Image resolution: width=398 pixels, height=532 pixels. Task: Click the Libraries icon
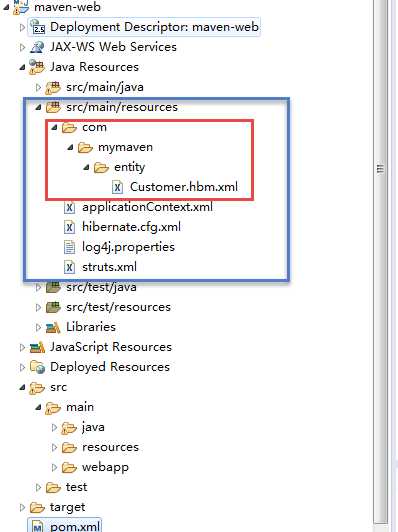point(53,327)
